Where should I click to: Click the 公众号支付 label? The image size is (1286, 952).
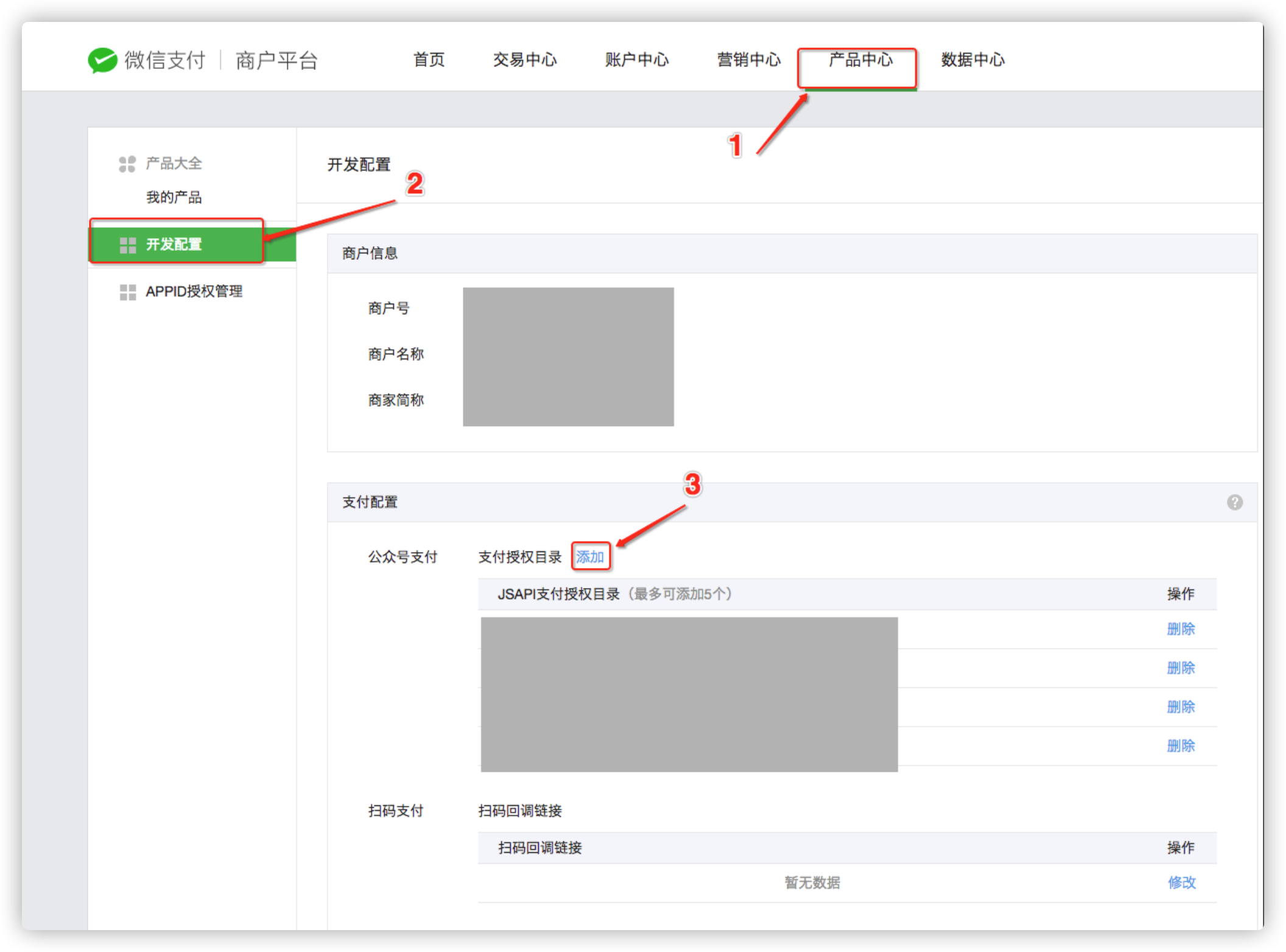tap(402, 556)
